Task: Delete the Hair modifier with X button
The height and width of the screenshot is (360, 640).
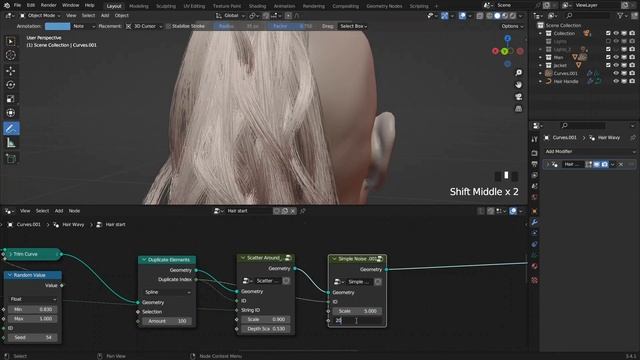Action: [x=621, y=164]
